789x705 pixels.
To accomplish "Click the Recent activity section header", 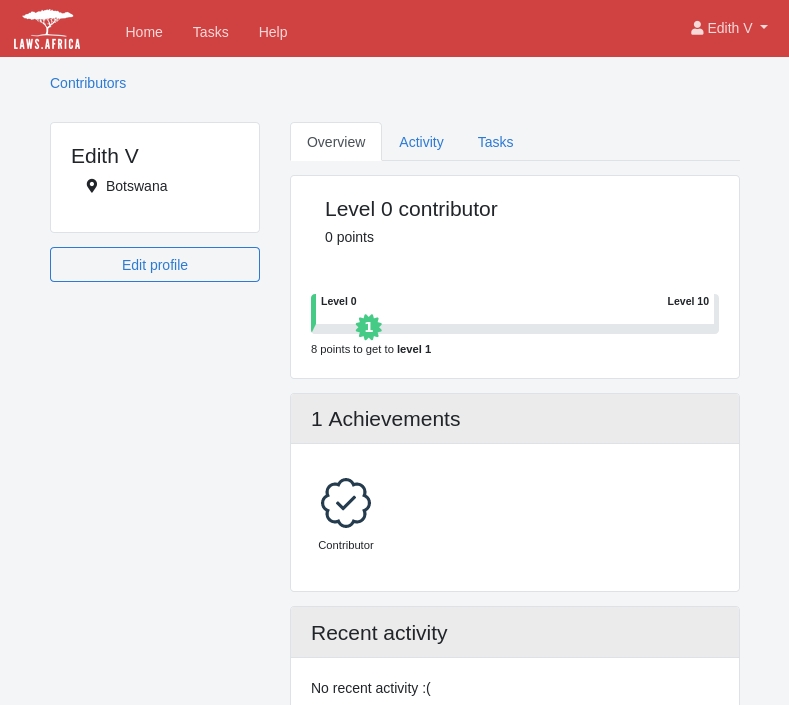I will pyautogui.click(x=379, y=633).
